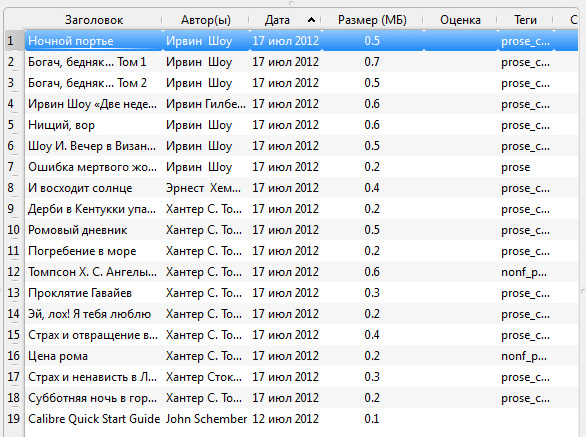Click the Теги column header
Image resolution: width=586 pixels, height=437 pixels.
tap(525, 20)
